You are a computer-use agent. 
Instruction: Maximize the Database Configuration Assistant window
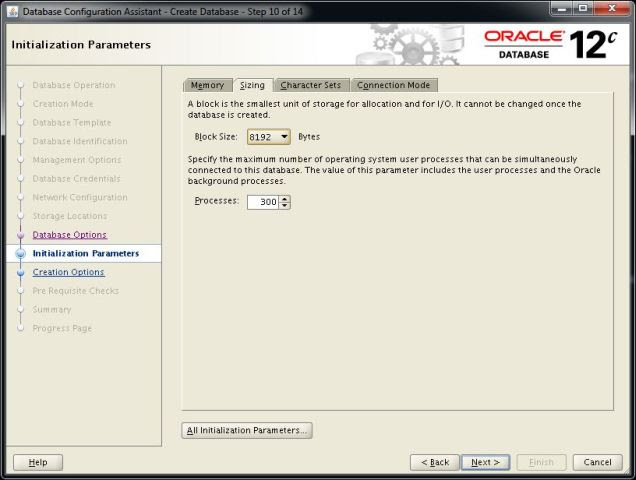(583, 9)
